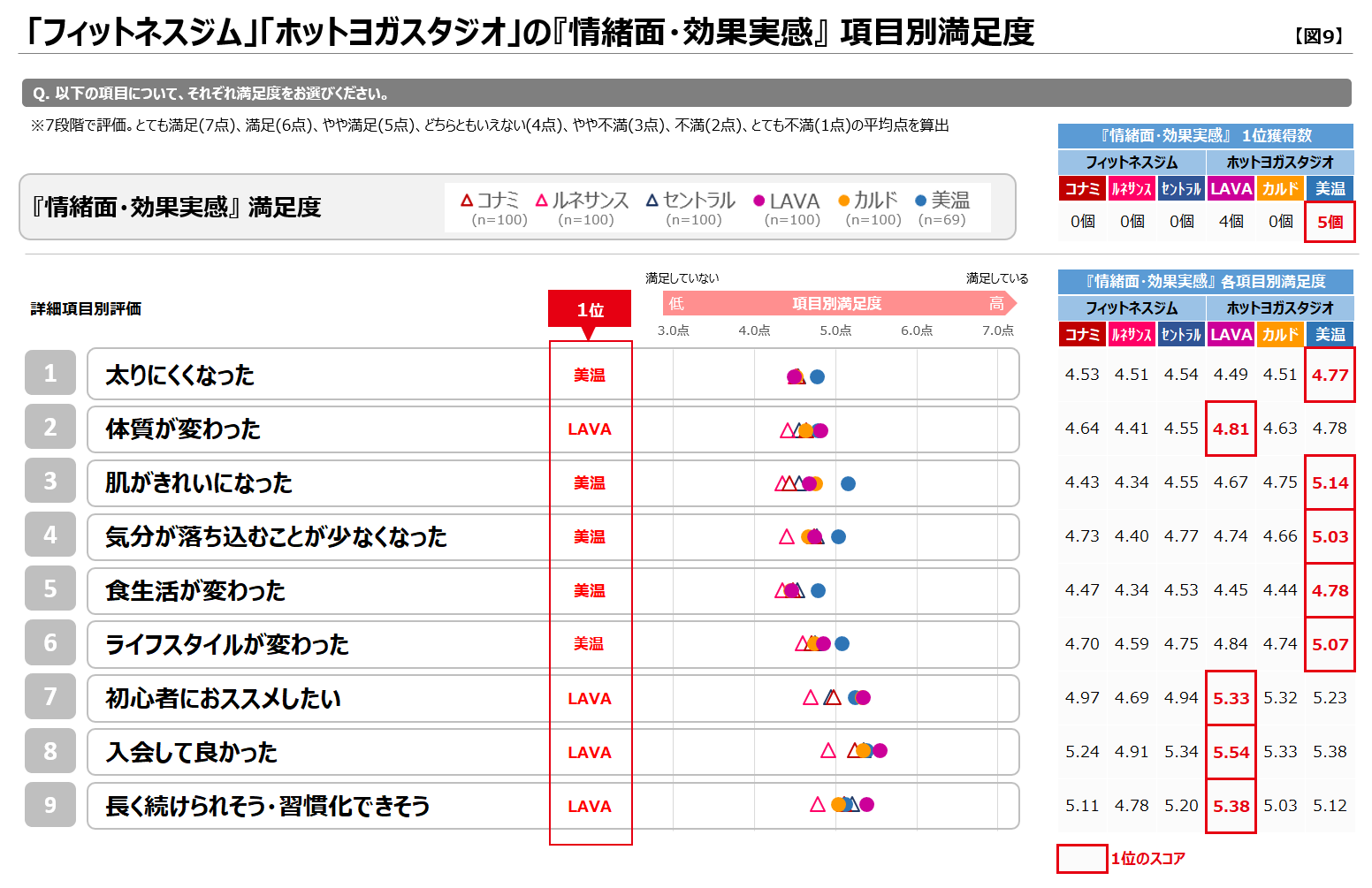Click the orange カルド circle legend marker
1372x888 pixels.
pos(843,201)
